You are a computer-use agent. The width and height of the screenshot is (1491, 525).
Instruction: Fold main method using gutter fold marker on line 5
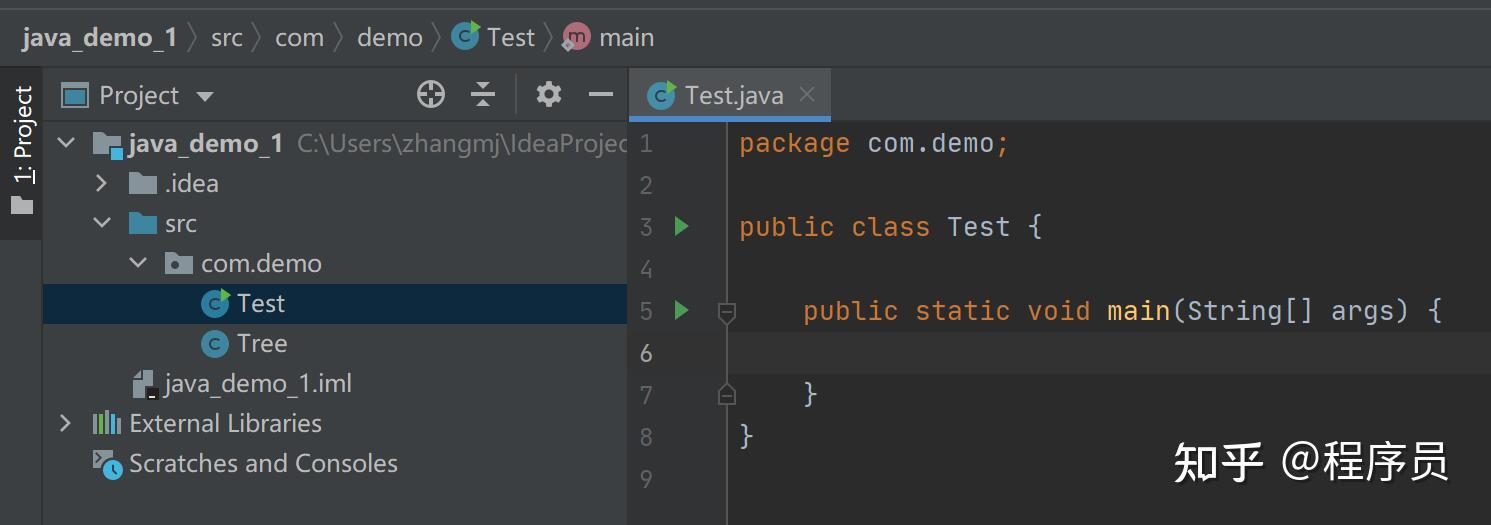727,312
